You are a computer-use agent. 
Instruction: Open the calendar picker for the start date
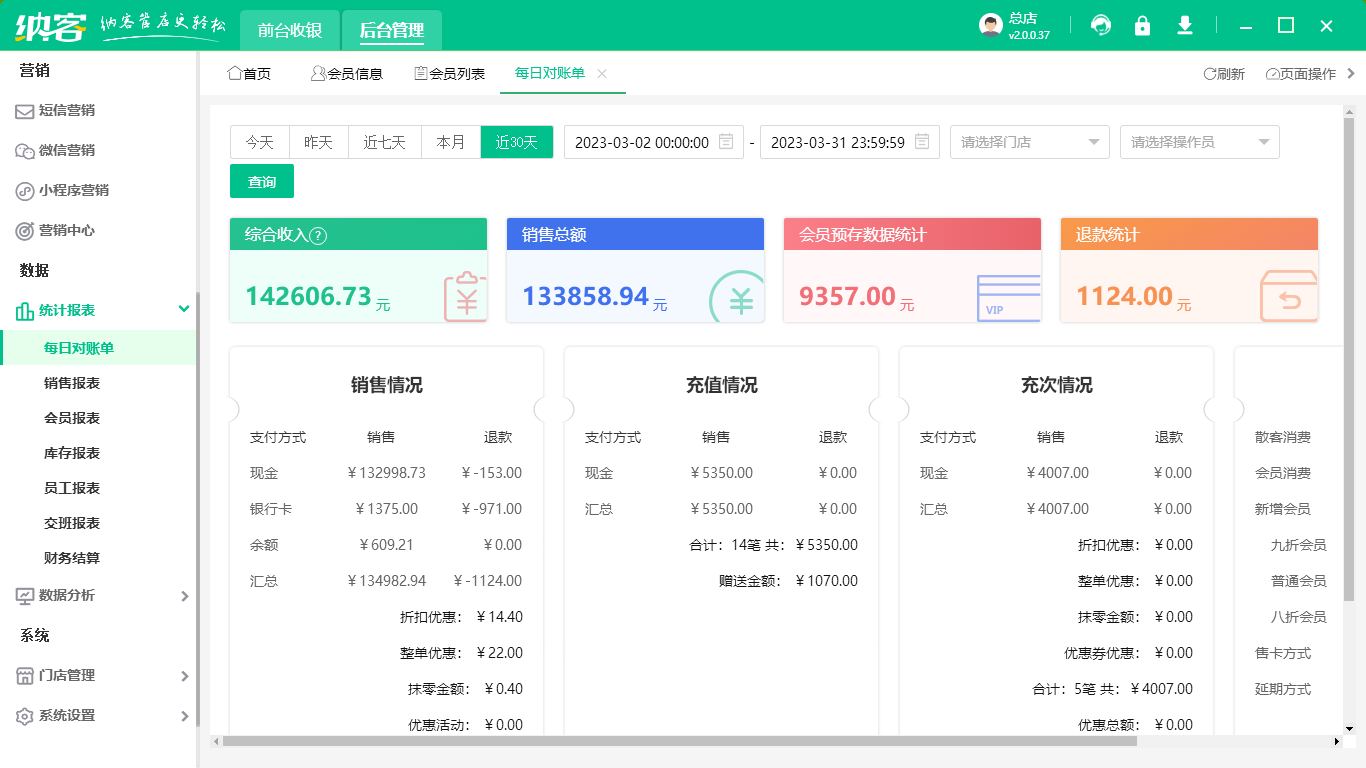[725, 142]
